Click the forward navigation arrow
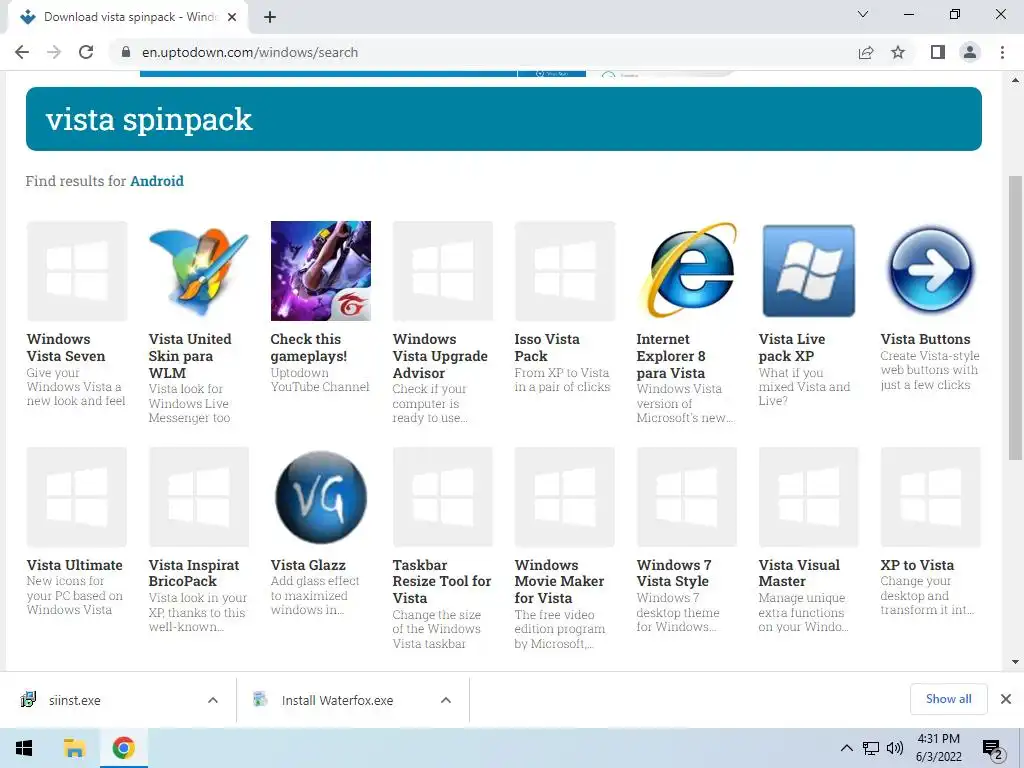 tap(54, 52)
